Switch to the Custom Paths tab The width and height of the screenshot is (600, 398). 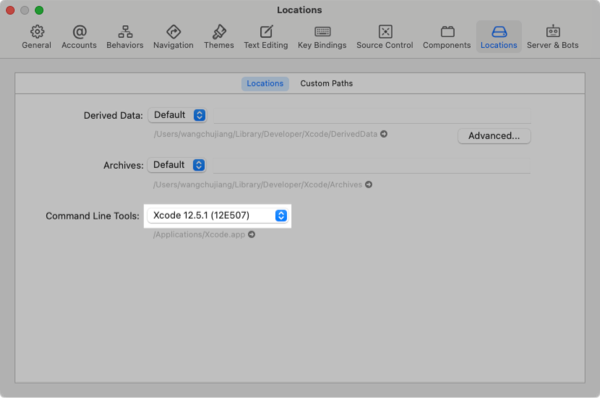coord(326,83)
